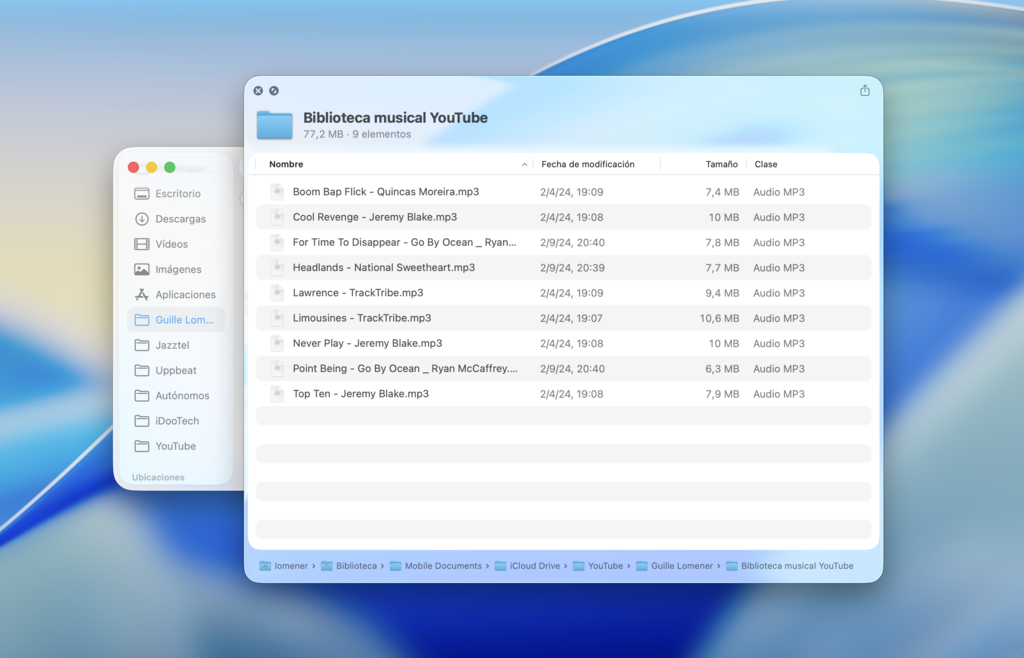
Task: Click the Imágenes picture icon in sidebar
Action: pyautogui.click(x=142, y=270)
